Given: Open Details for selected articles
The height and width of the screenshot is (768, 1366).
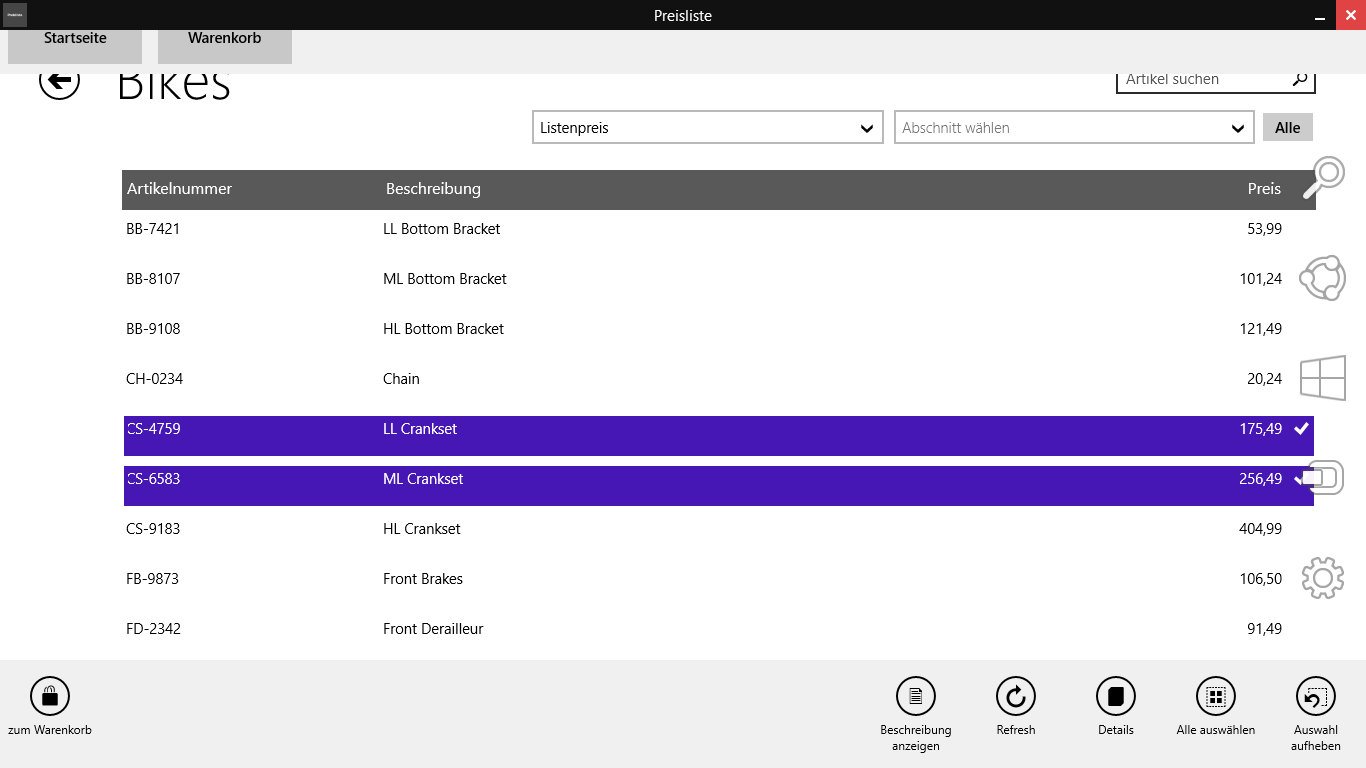Looking at the screenshot, I should (1115, 696).
